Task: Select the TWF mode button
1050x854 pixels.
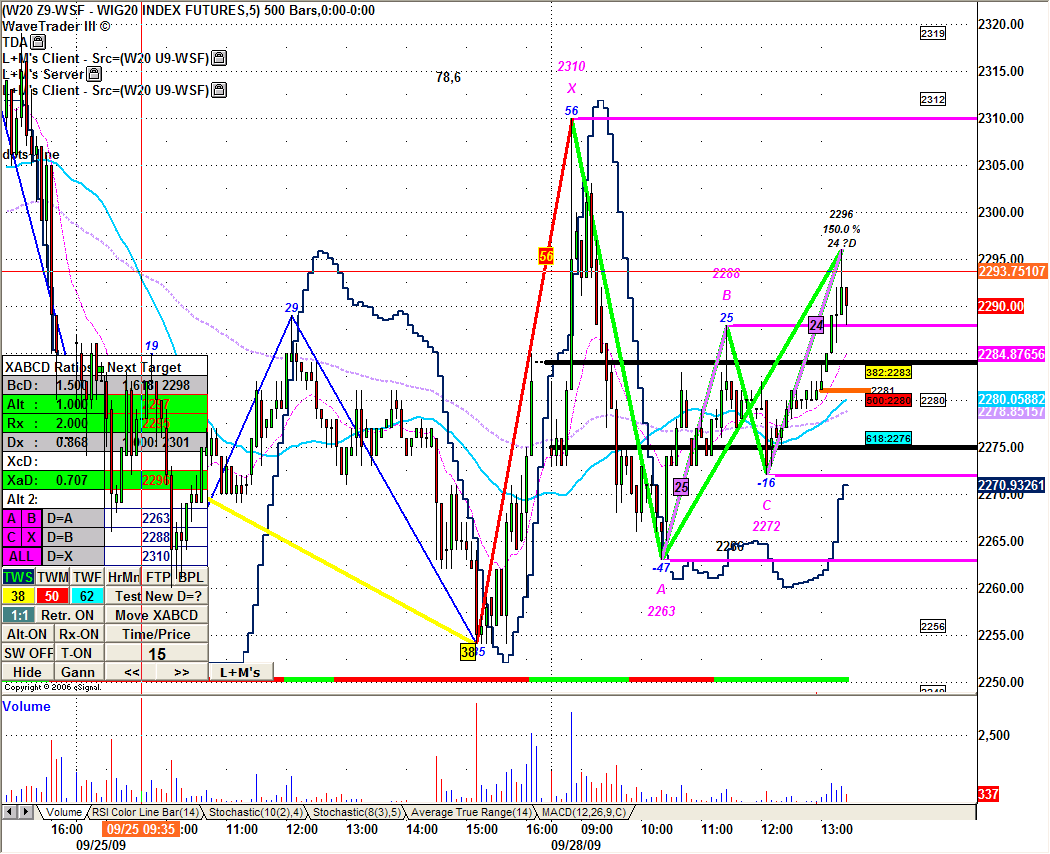Action: (x=87, y=577)
